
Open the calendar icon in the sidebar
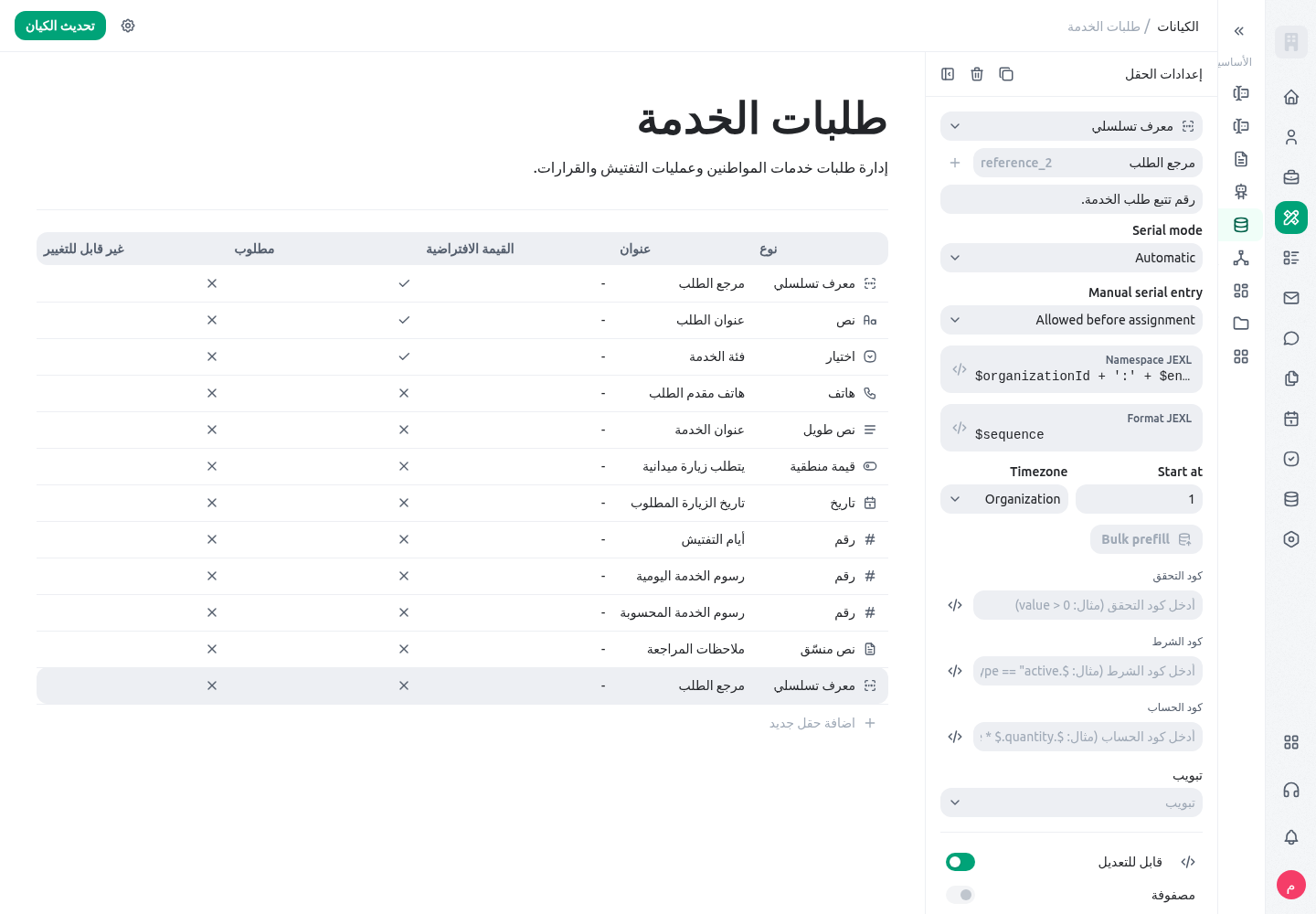coord(1291,419)
